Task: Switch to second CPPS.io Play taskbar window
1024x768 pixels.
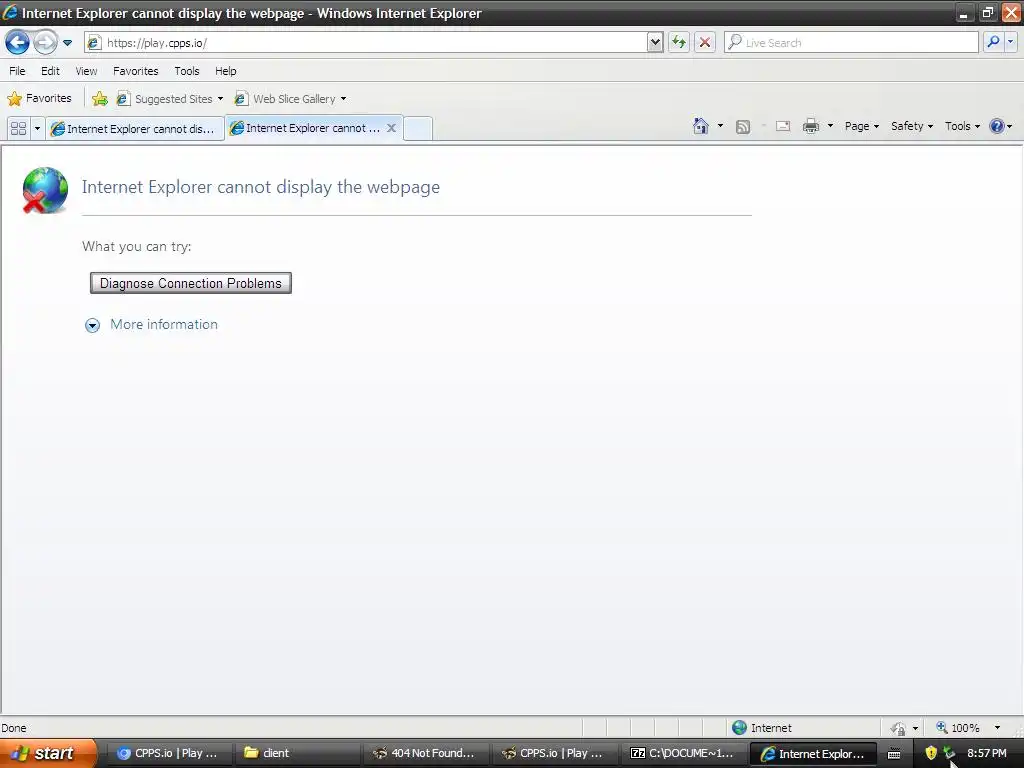Action: (552, 753)
